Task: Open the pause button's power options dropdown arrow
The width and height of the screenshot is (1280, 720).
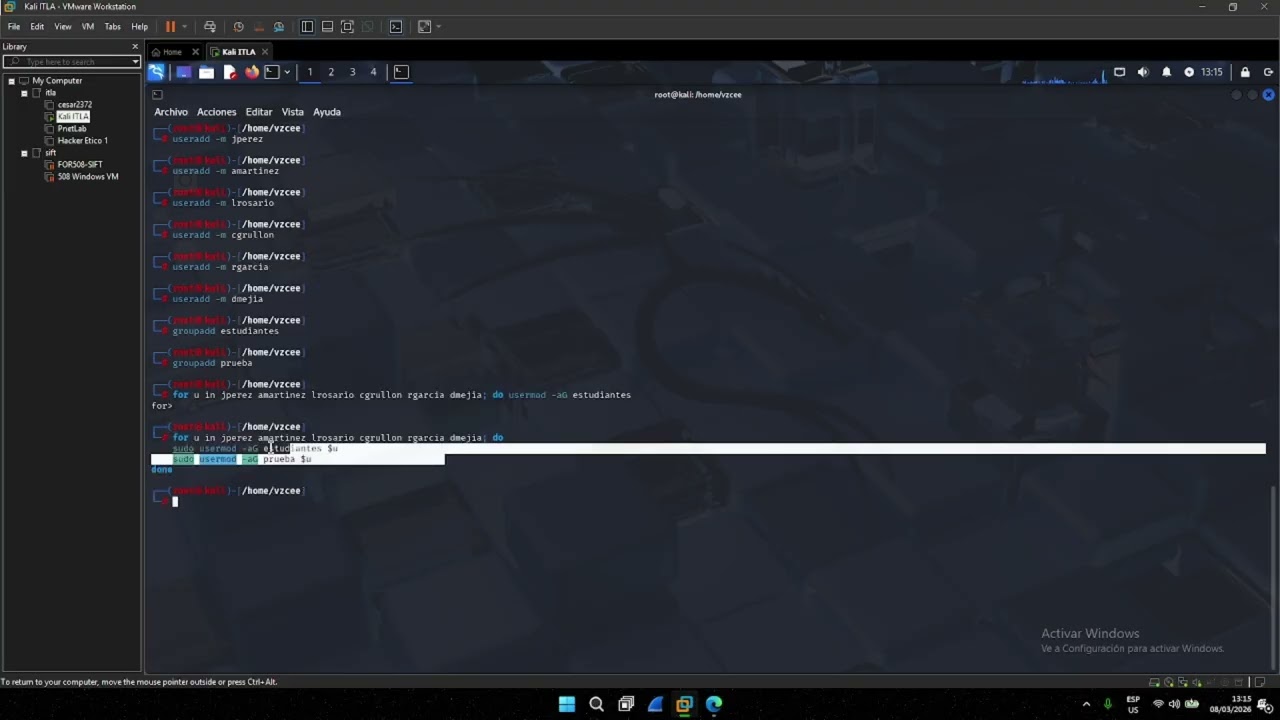Action: pyautogui.click(x=184, y=27)
